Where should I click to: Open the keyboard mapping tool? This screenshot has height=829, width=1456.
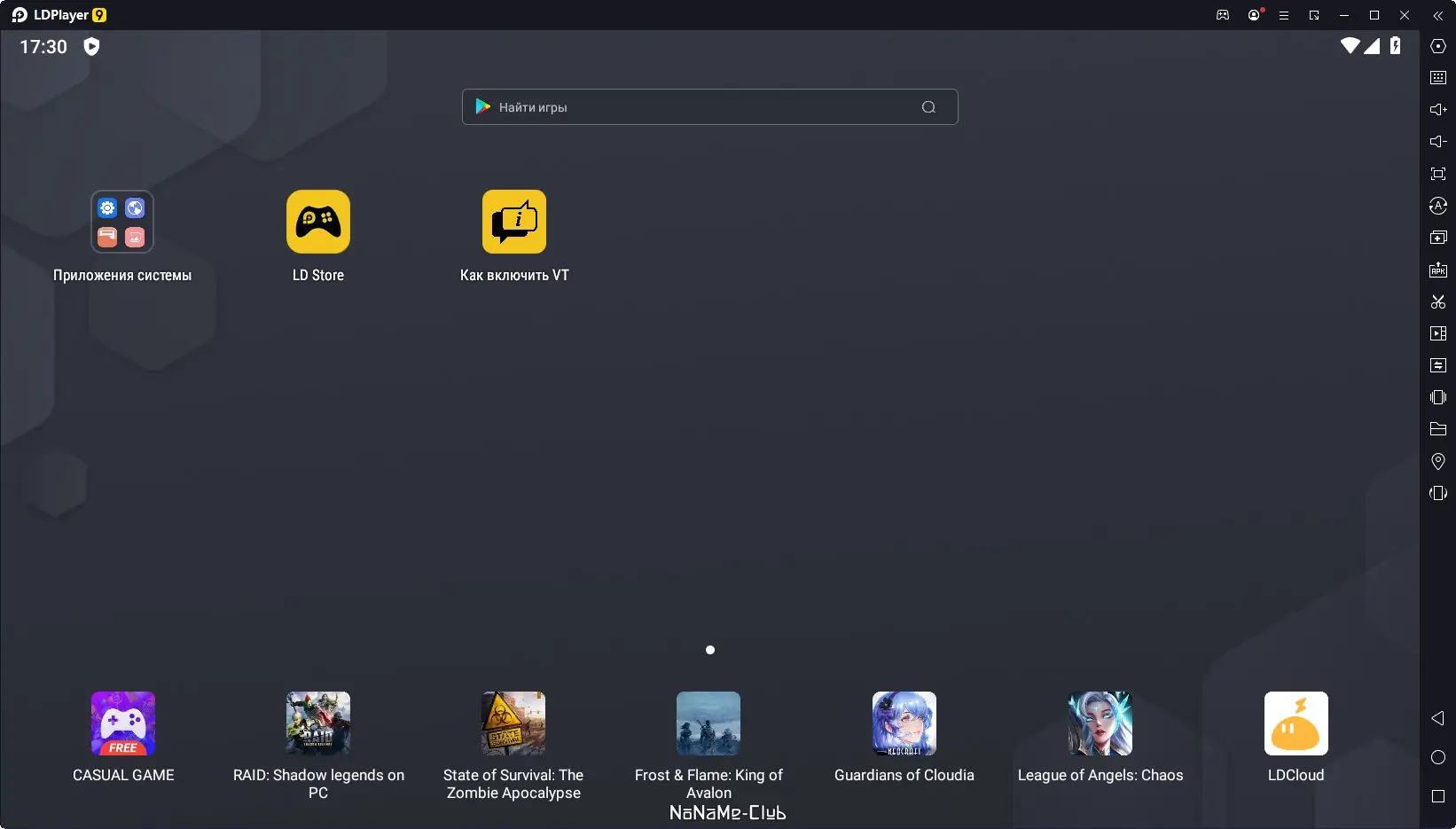[1438, 78]
